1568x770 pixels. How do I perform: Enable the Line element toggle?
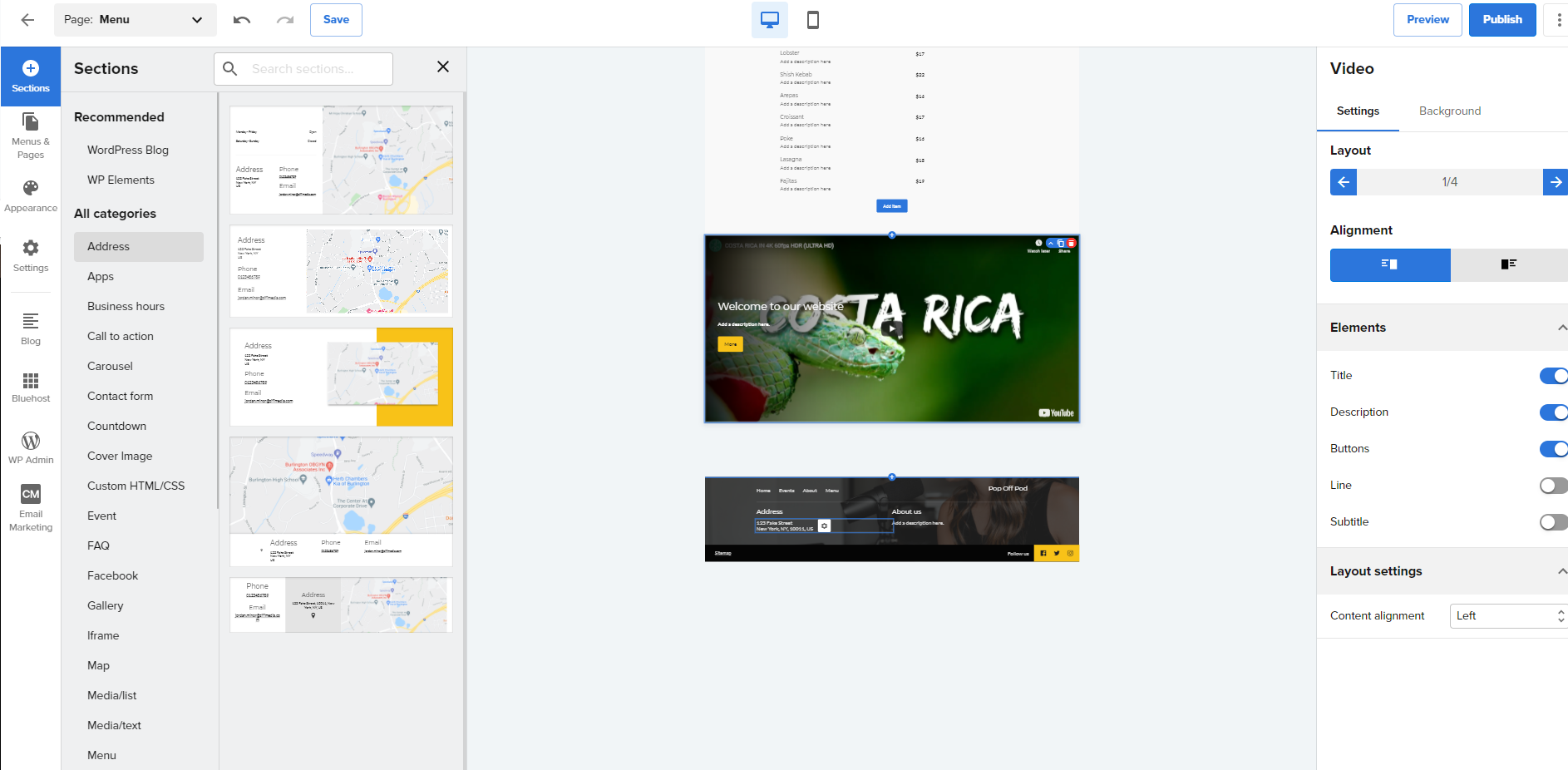(1552, 486)
